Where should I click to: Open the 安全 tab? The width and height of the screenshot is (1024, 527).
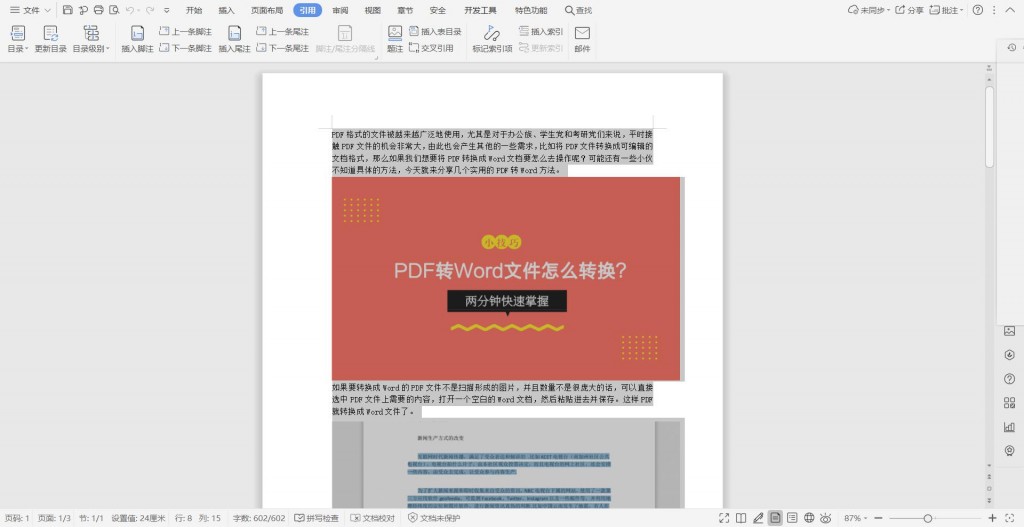(x=438, y=10)
